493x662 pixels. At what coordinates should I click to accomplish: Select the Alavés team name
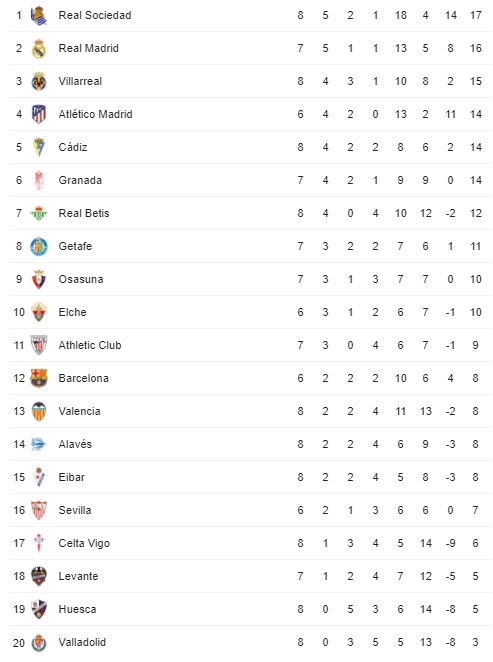pyautogui.click(x=75, y=444)
